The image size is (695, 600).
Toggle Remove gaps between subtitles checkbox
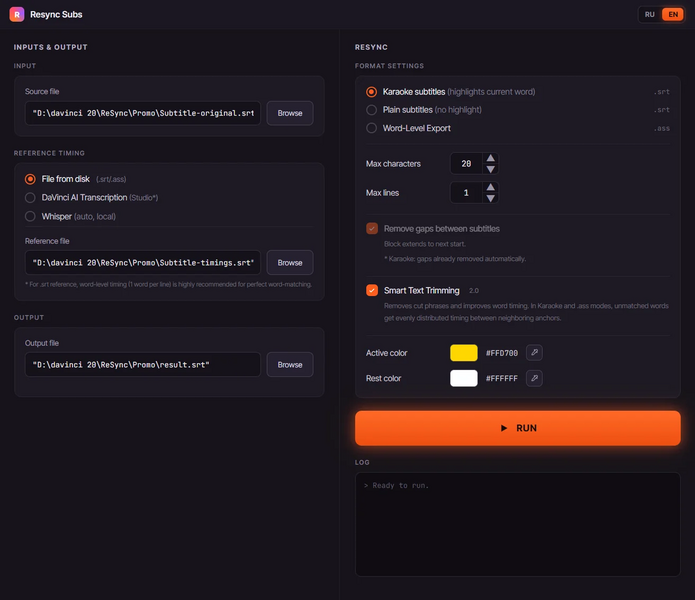click(372, 229)
